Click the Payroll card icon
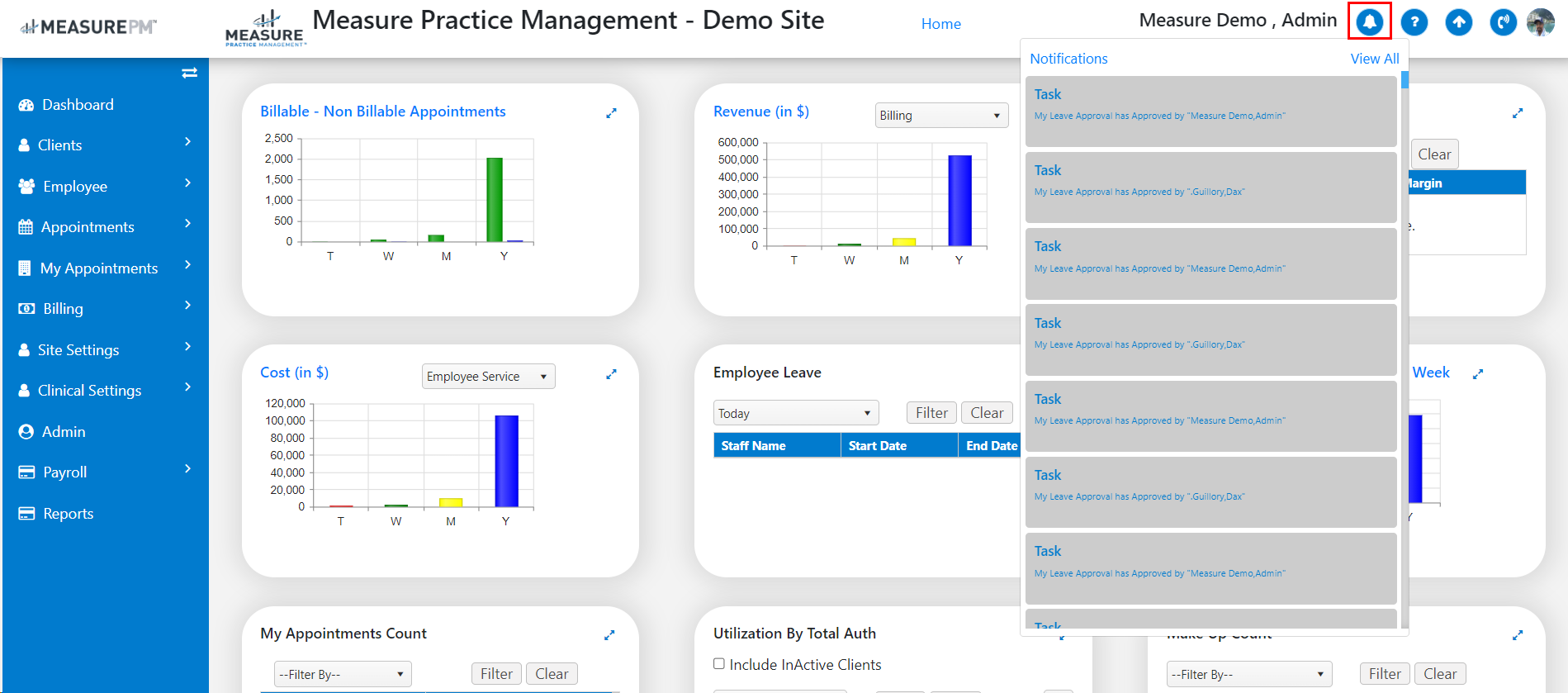 26,472
